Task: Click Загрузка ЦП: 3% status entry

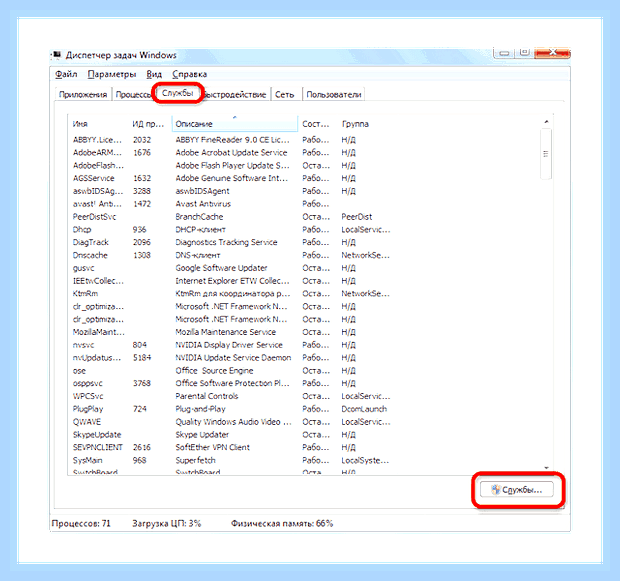Action: [166, 524]
